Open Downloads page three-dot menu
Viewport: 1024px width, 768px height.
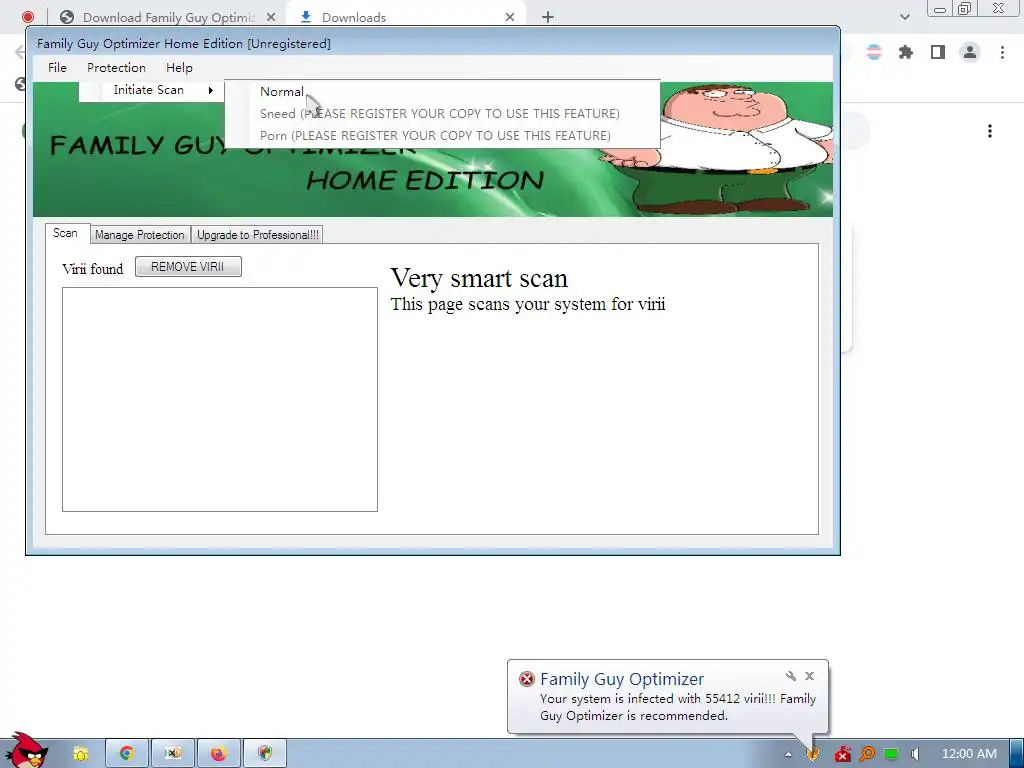[x=990, y=131]
